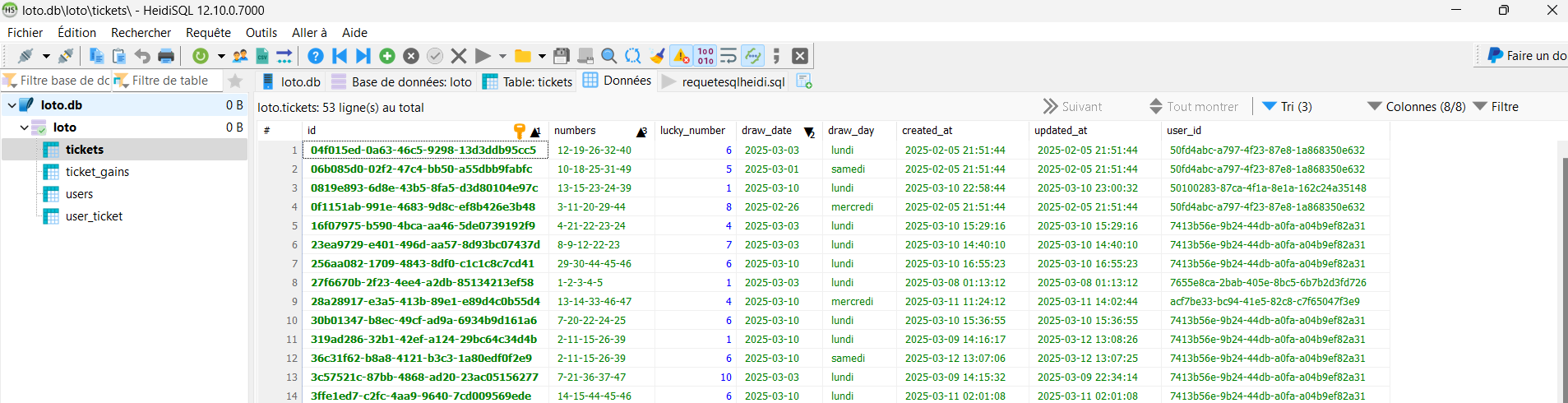Toggle the stop on errors warning icon
The image size is (1568, 403).
click(x=682, y=56)
